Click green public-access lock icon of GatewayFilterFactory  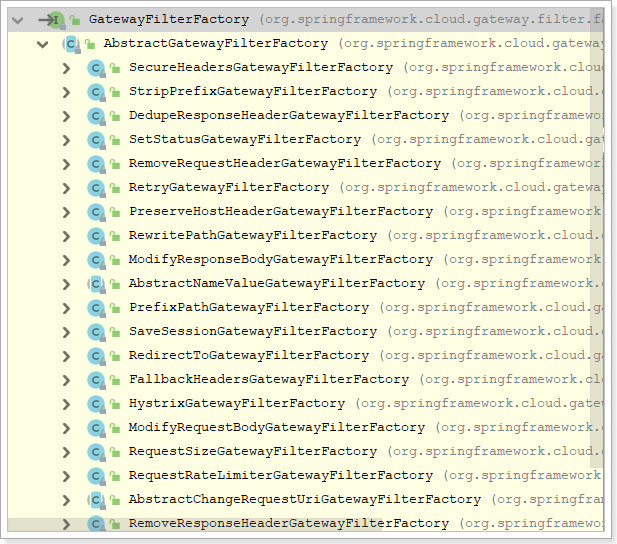coord(75,20)
